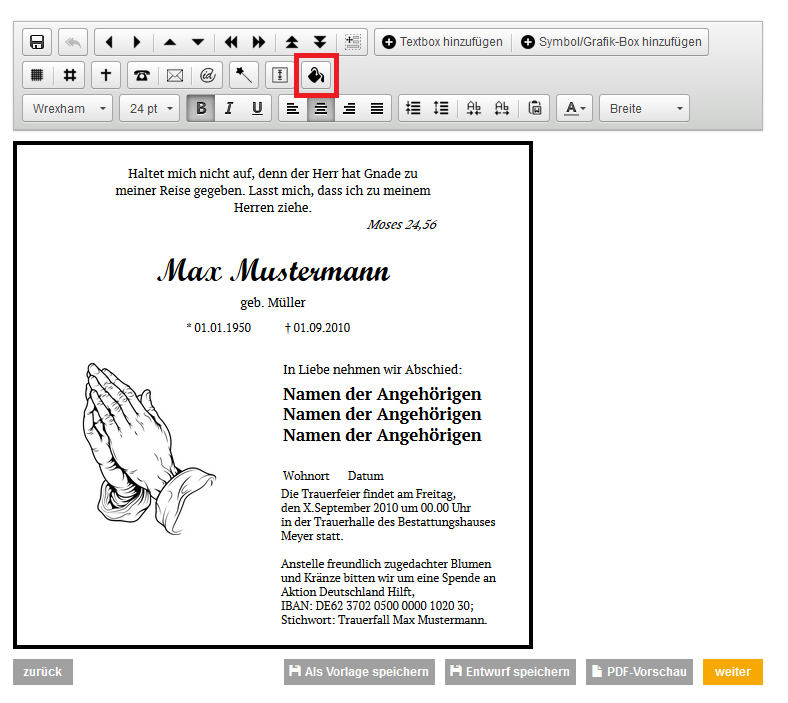Widen character spacing icon
The height and width of the screenshot is (703, 788).
pyautogui.click(x=502, y=109)
